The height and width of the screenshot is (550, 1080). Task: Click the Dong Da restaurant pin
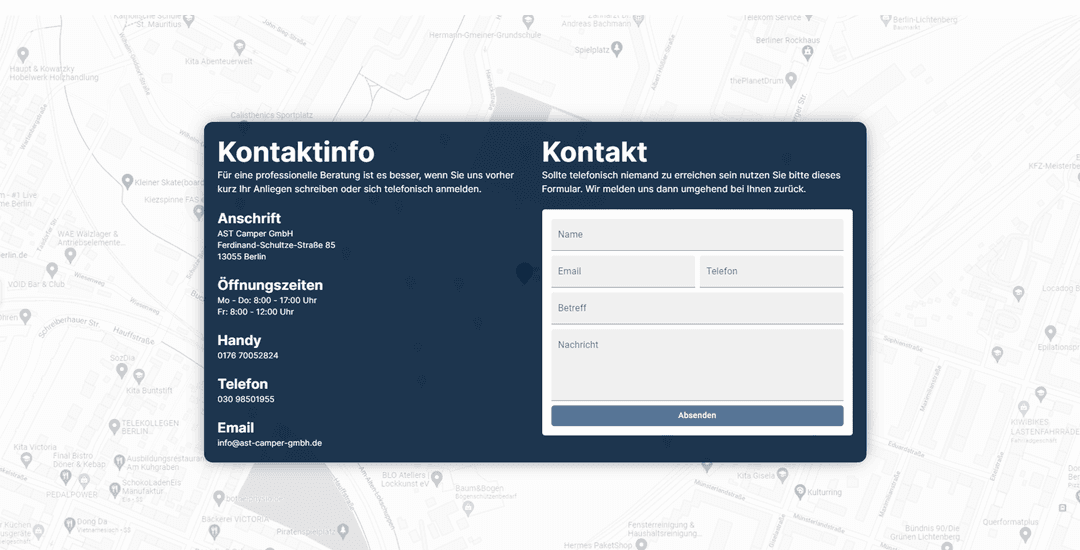[x=70, y=523]
